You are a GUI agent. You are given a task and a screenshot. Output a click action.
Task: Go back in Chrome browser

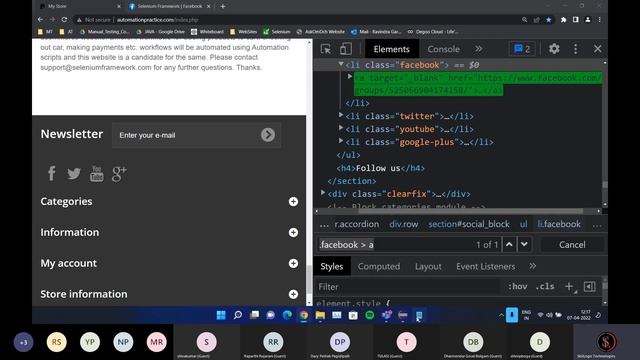coord(40,20)
